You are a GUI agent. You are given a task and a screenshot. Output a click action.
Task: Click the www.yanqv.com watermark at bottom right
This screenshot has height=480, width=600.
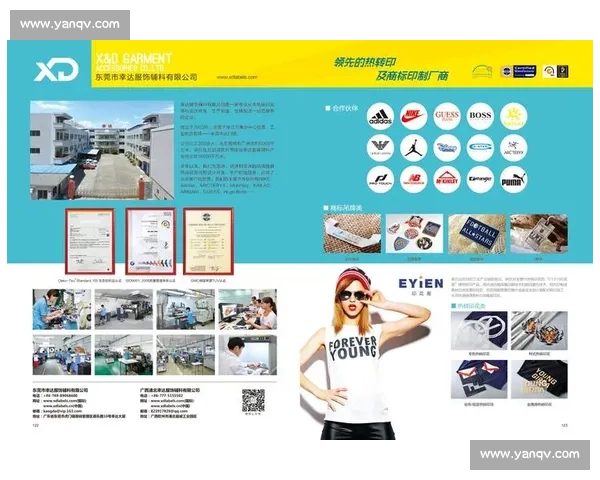(529, 455)
